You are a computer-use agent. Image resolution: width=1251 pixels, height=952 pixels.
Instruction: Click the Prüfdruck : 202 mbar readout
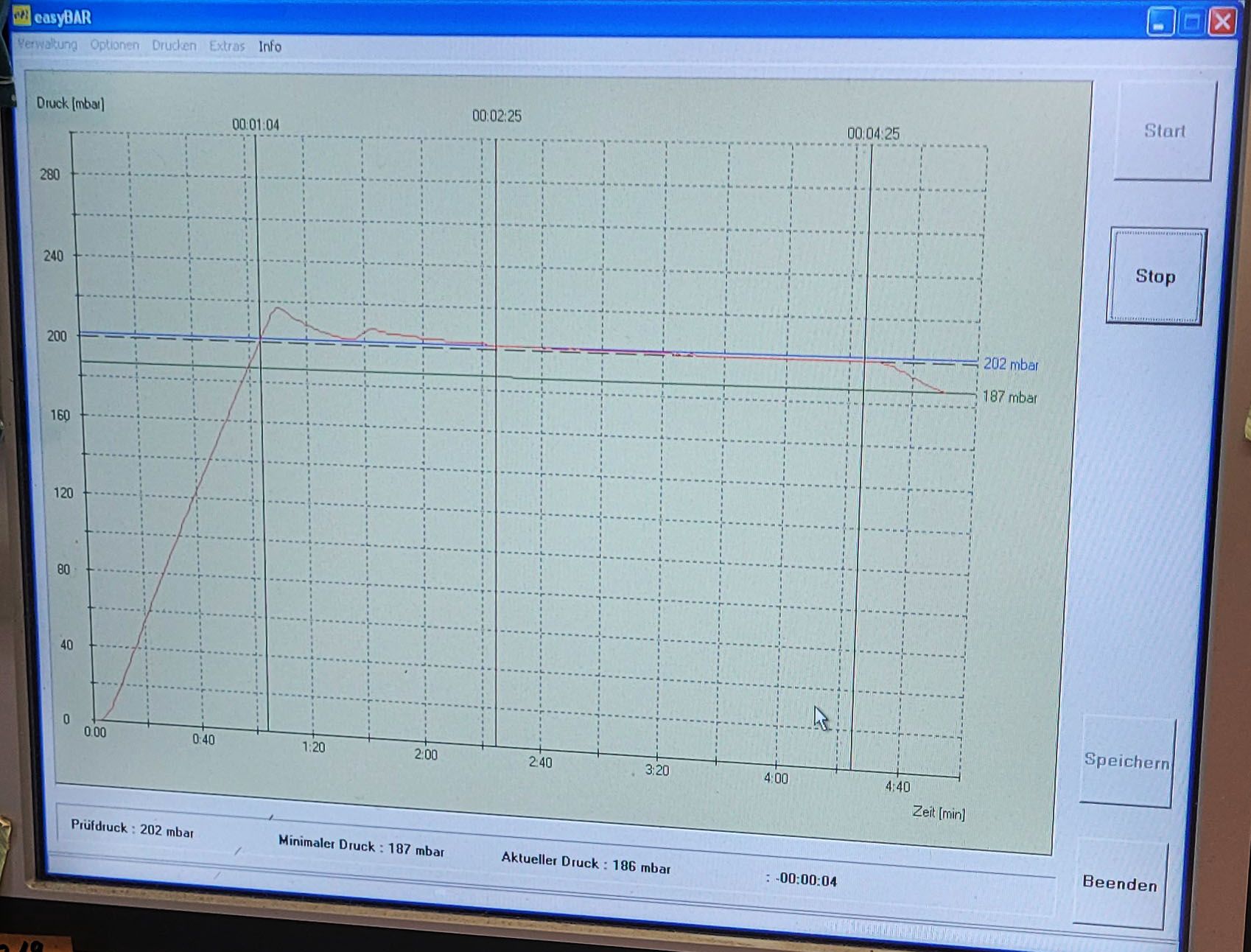132,829
